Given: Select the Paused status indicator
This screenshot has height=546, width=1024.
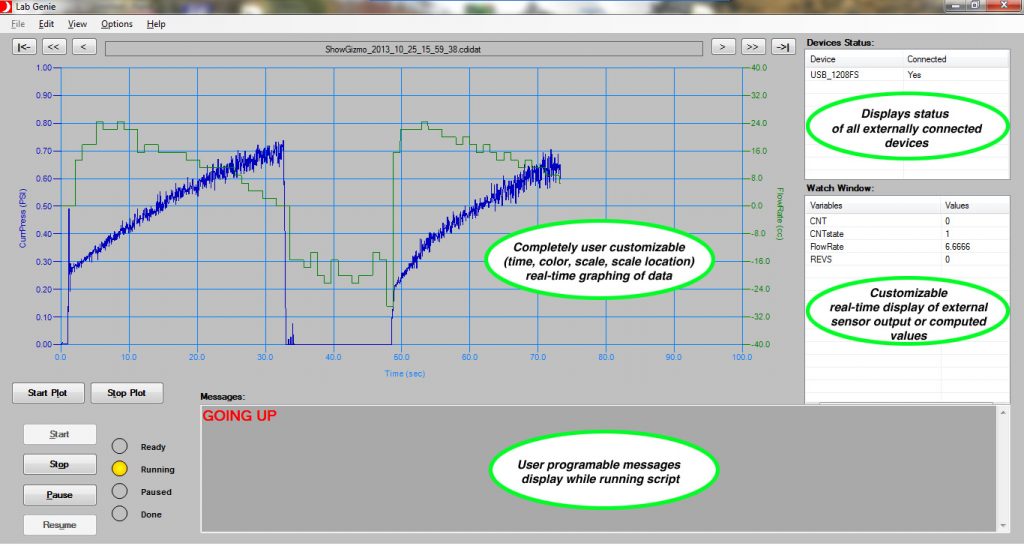Looking at the screenshot, I should 120,492.
